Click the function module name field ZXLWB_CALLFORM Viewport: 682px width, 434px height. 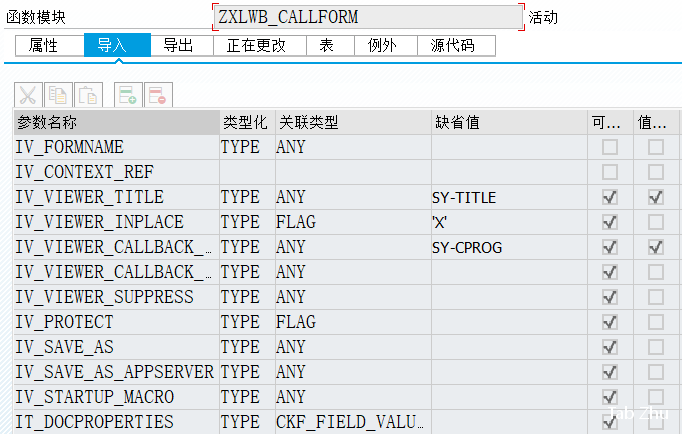pyautogui.click(x=368, y=17)
